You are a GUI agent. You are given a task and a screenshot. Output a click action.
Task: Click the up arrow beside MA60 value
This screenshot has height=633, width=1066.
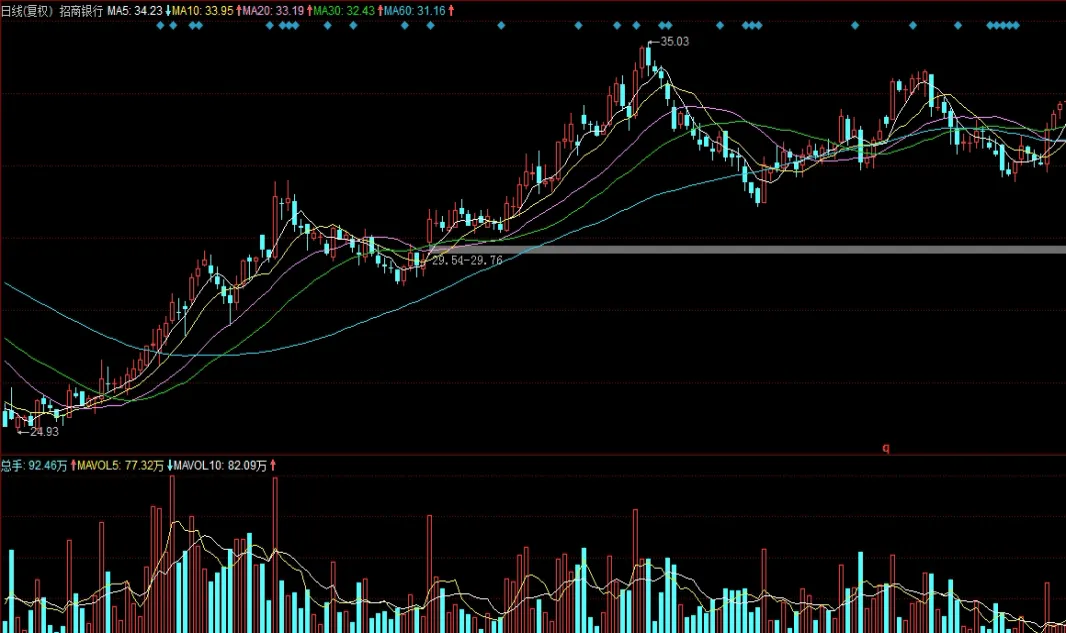[x=449, y=9]
